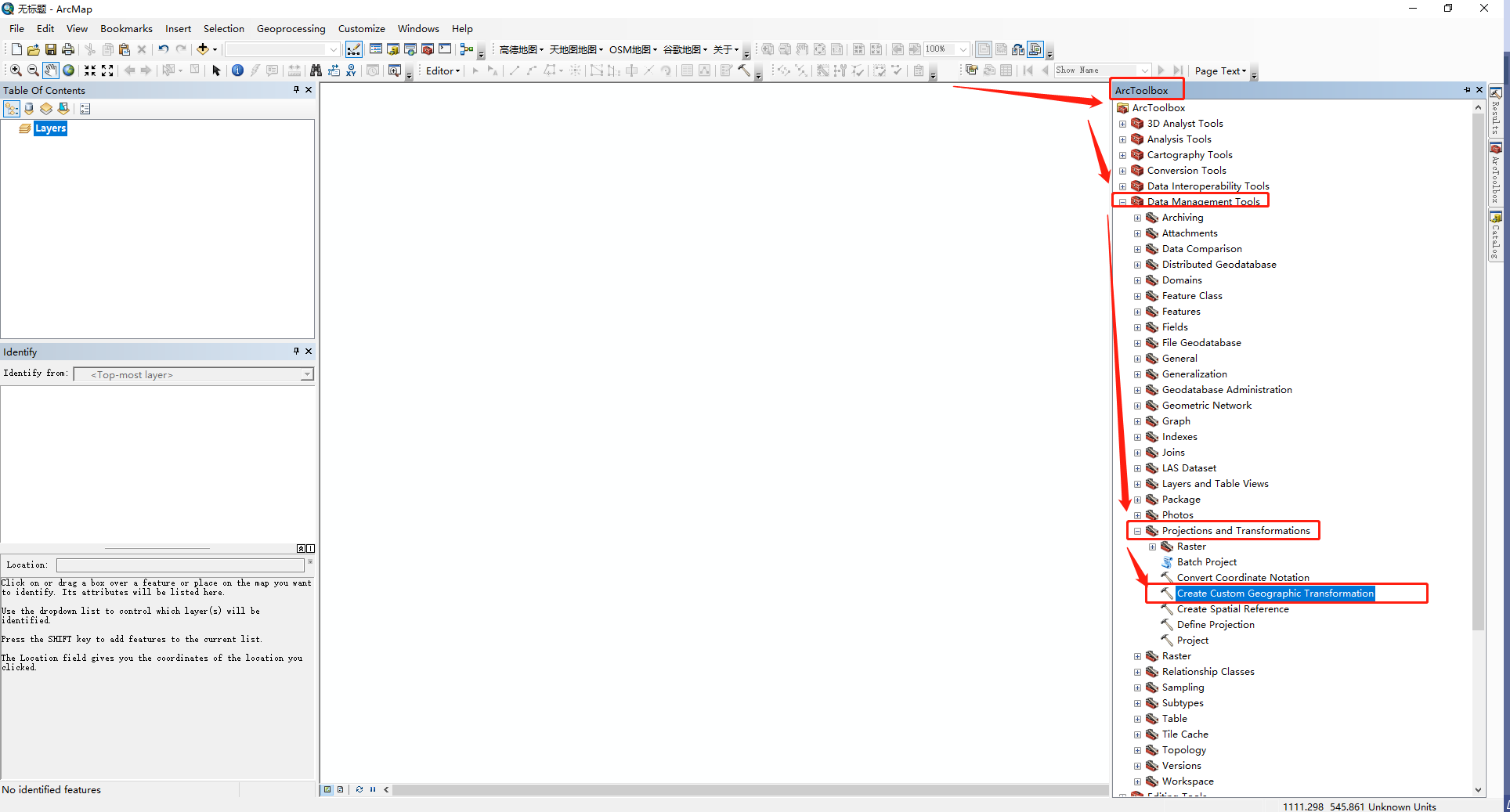
Task: Toggle List By Source view
Action: coord(29,109)
